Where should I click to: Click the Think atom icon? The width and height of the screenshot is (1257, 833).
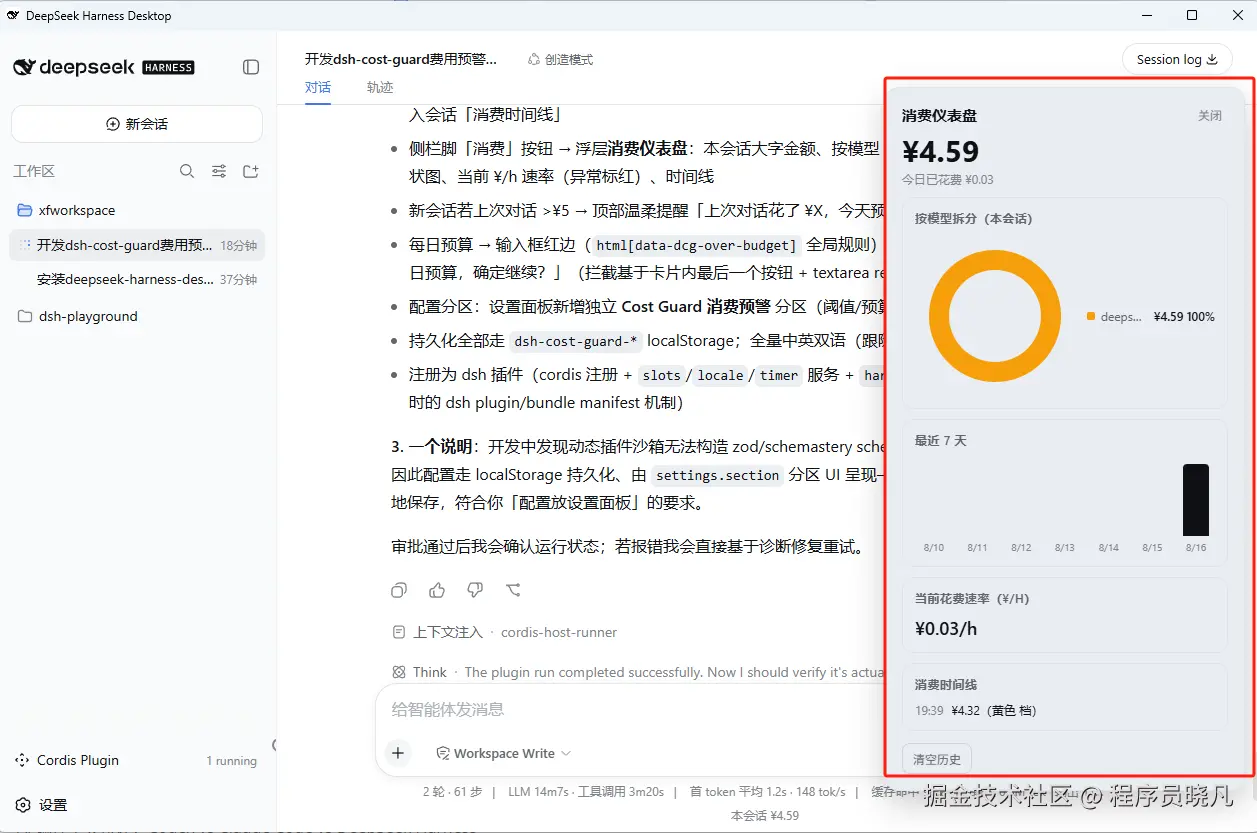[399, 672]
